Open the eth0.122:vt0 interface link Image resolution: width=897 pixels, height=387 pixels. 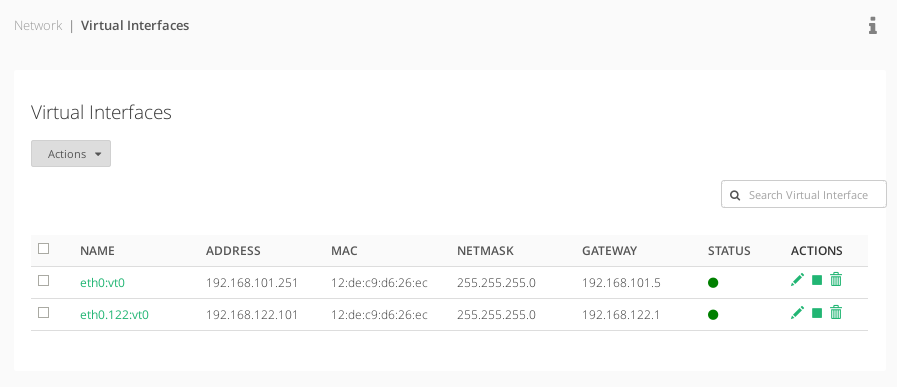coord(114,314)
